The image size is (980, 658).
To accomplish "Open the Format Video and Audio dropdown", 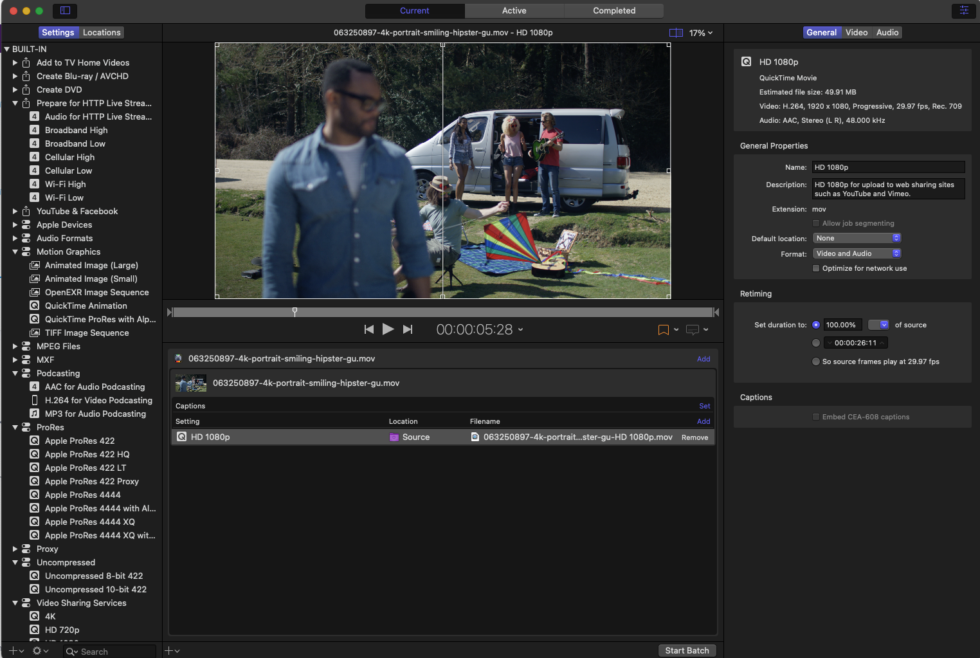I will [857, 253].
